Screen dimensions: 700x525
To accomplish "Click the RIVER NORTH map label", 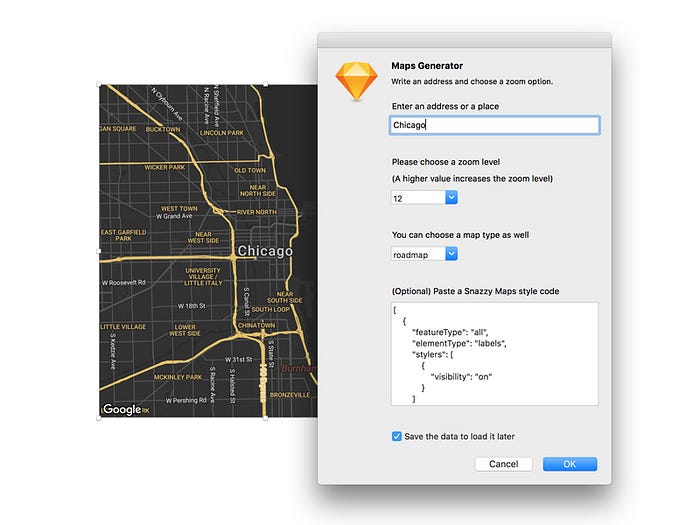I will click(257, 212).
